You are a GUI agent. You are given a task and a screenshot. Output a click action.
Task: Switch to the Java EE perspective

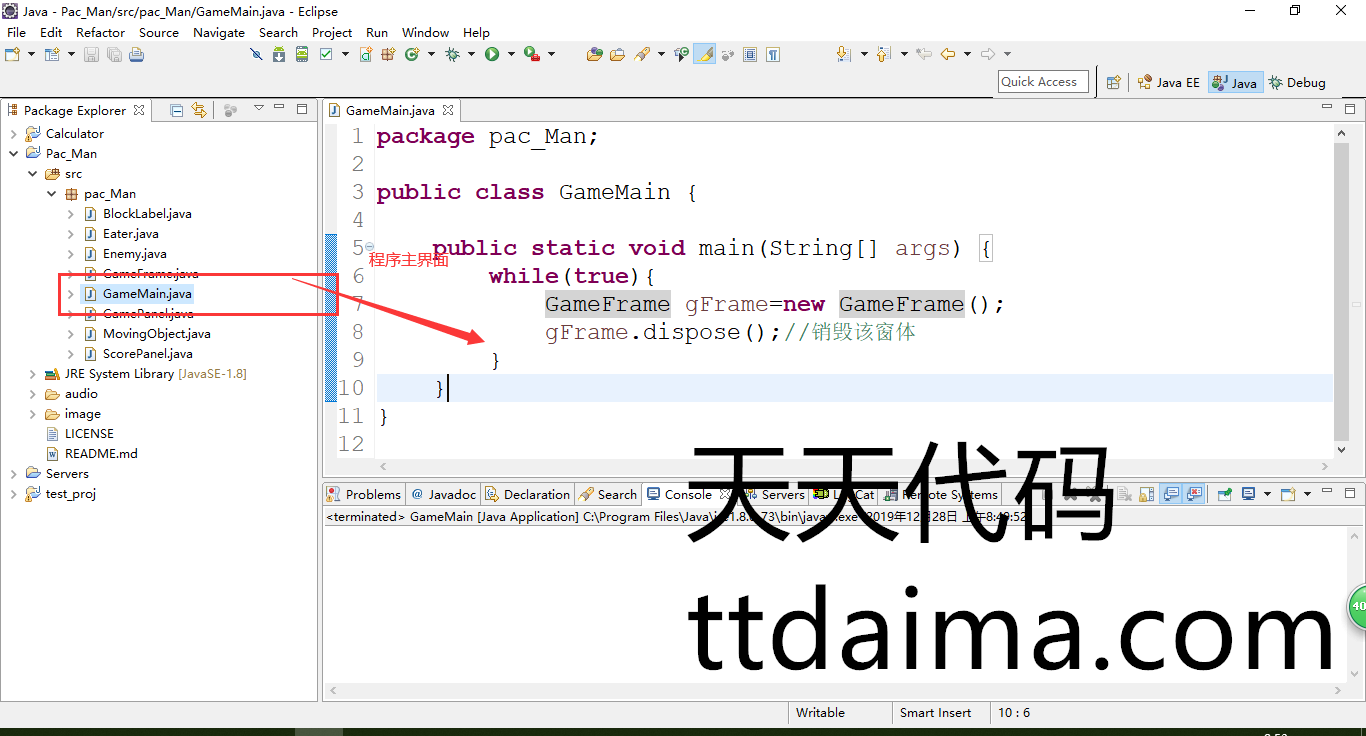point(1168,83)
